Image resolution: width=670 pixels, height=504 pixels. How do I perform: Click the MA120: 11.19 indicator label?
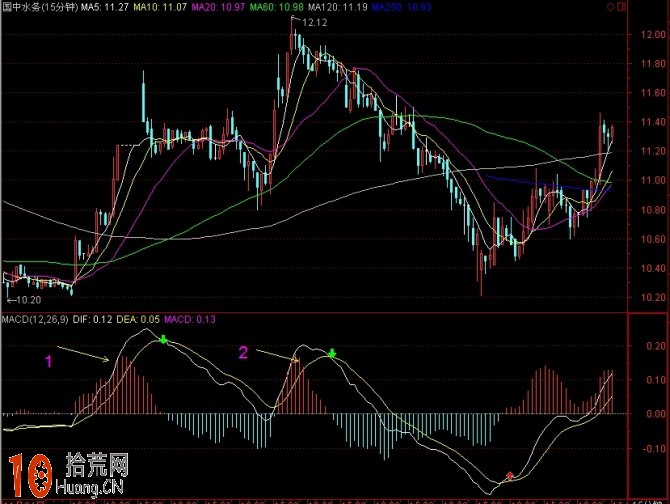click(338, 7)
